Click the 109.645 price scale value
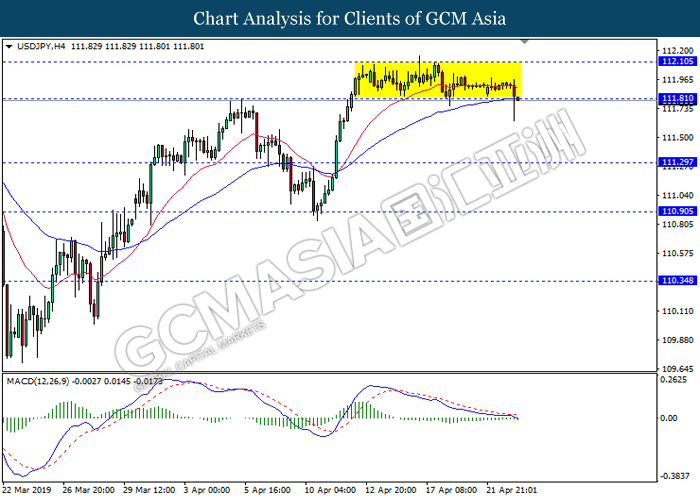This screenshot has height=500, width=700. click(678, 369)
